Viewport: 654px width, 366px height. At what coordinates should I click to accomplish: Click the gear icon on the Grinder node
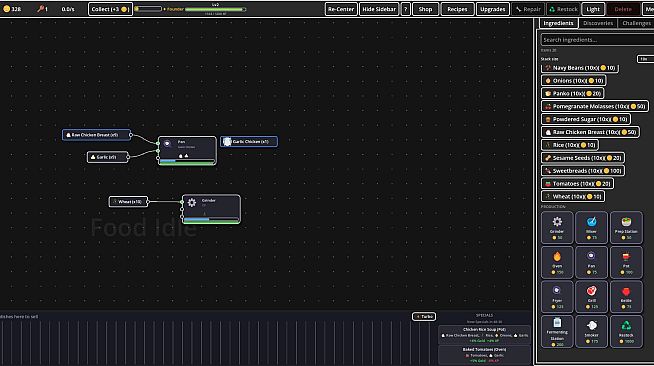191,203
